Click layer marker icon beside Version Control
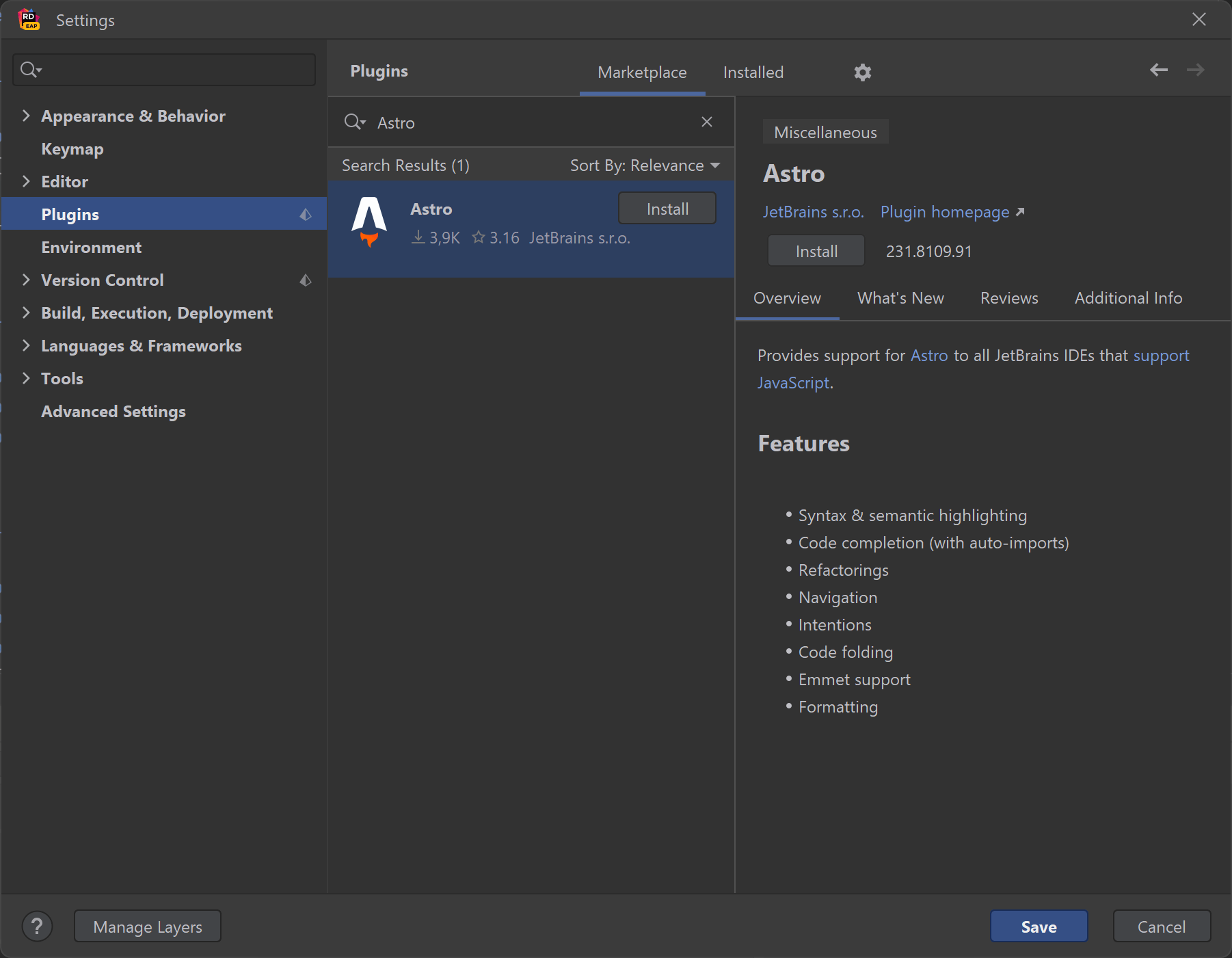The image size is (1232, 958). (306, 280)
